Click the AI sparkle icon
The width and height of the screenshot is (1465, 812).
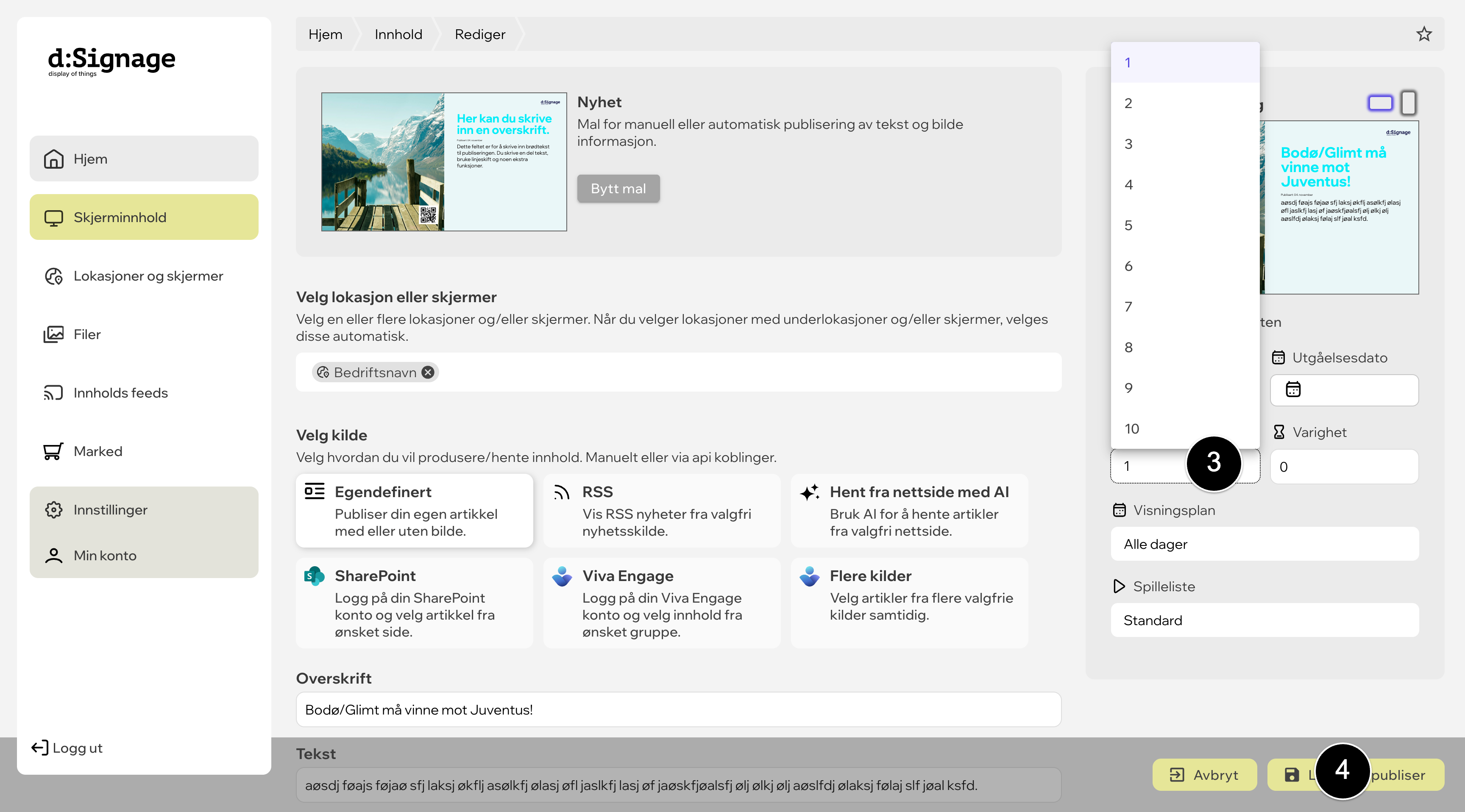pyautogui.click(x=810, y=492)
